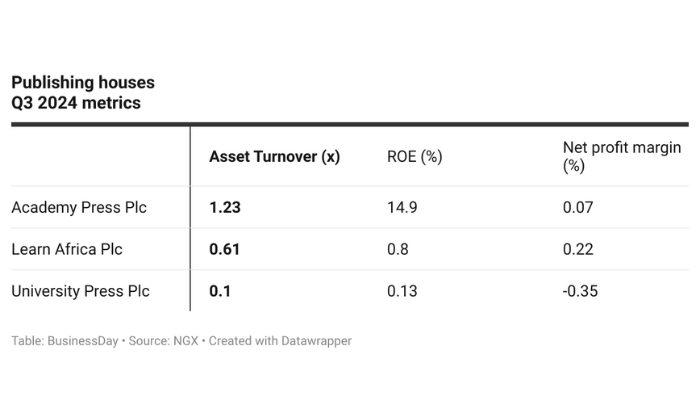
Task: Click the 0.61 asset turnover value
Action: (225, 249)
